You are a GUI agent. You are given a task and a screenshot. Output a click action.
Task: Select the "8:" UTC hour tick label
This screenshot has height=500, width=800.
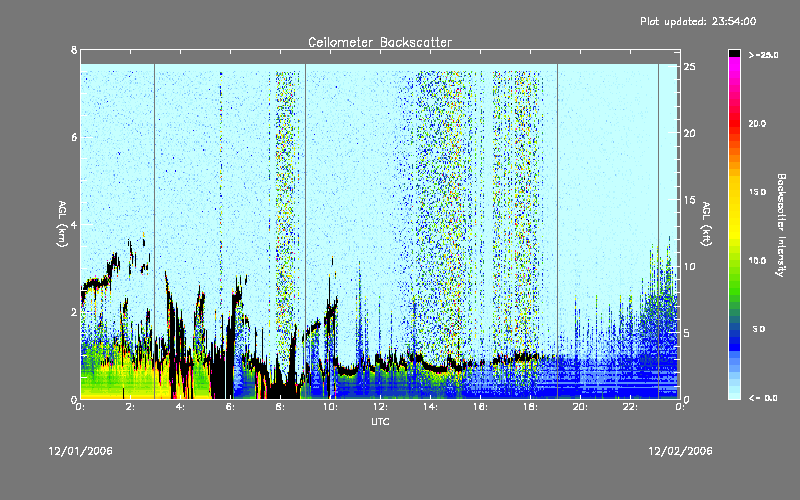[x=280, y=407]
